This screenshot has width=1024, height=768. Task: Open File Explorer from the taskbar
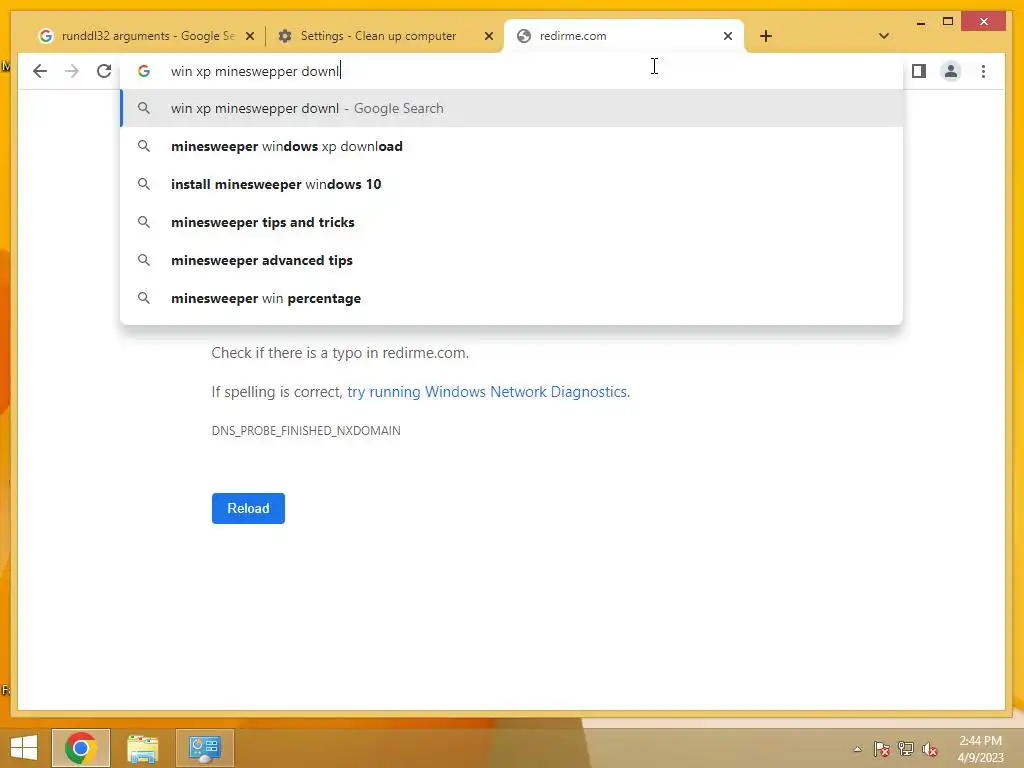click(142, 748)
